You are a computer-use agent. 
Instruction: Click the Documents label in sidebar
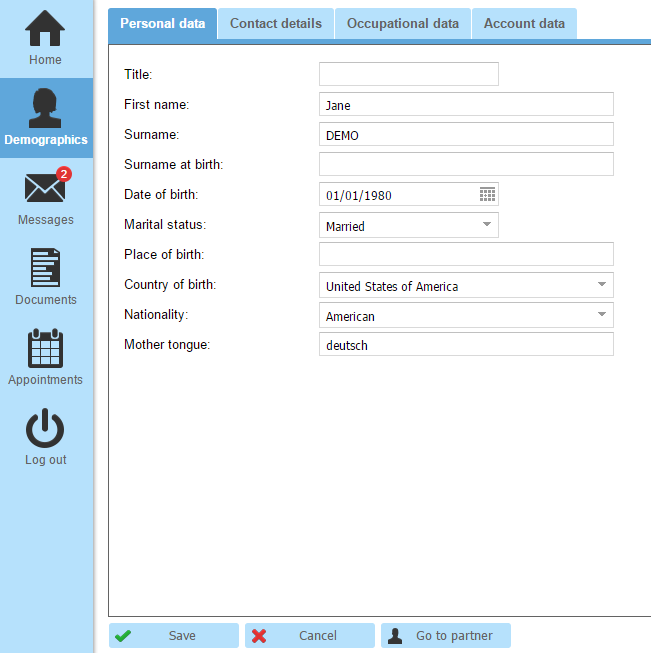coord(46,299)
